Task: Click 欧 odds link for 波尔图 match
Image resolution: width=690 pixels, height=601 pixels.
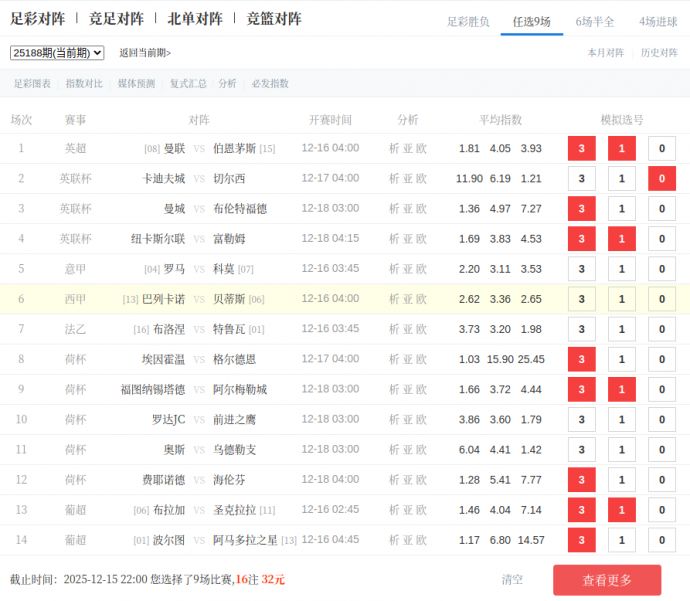Action: [421, 540]
